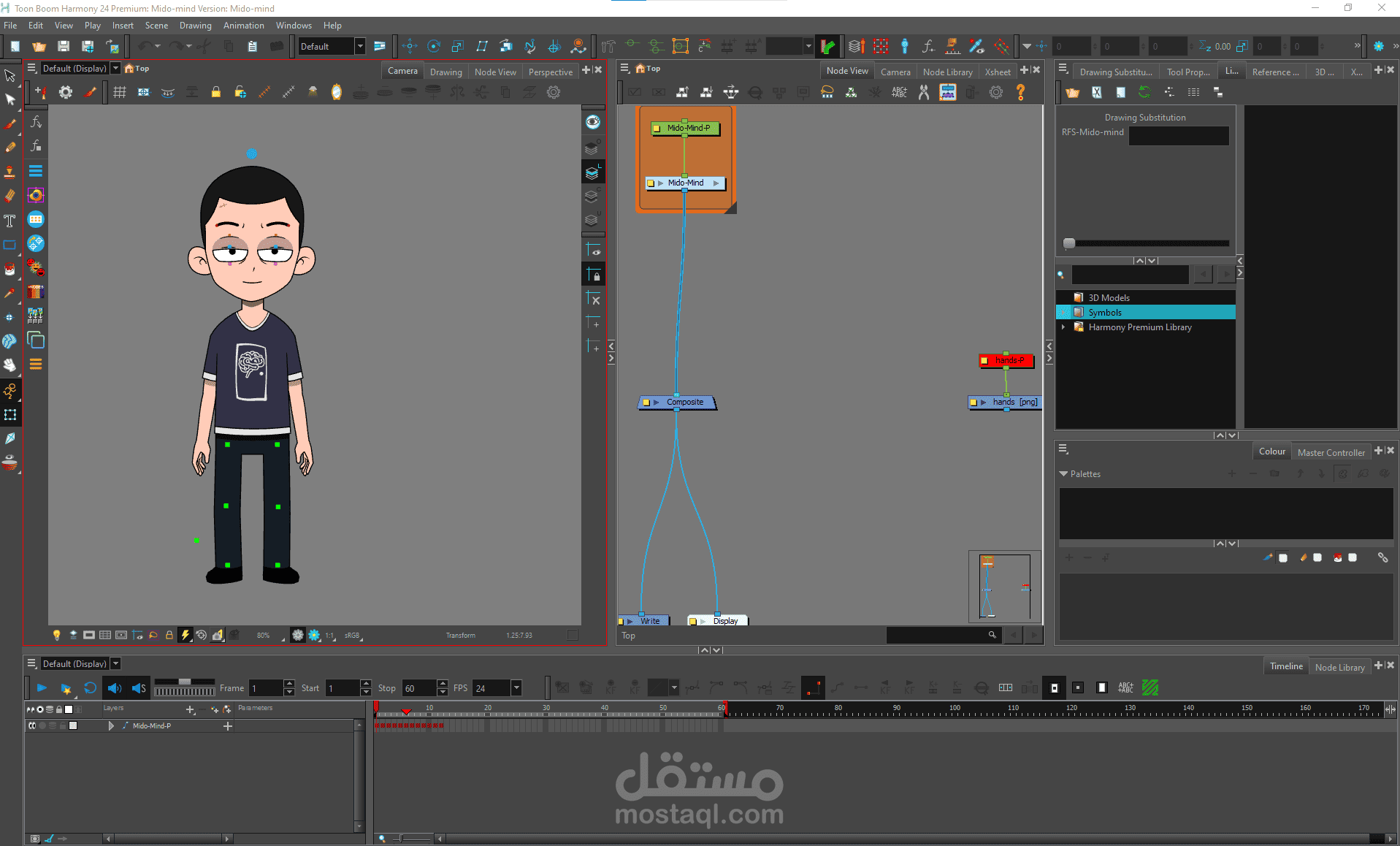Open the FPS dropdown arrow

[x=516, y=688]
